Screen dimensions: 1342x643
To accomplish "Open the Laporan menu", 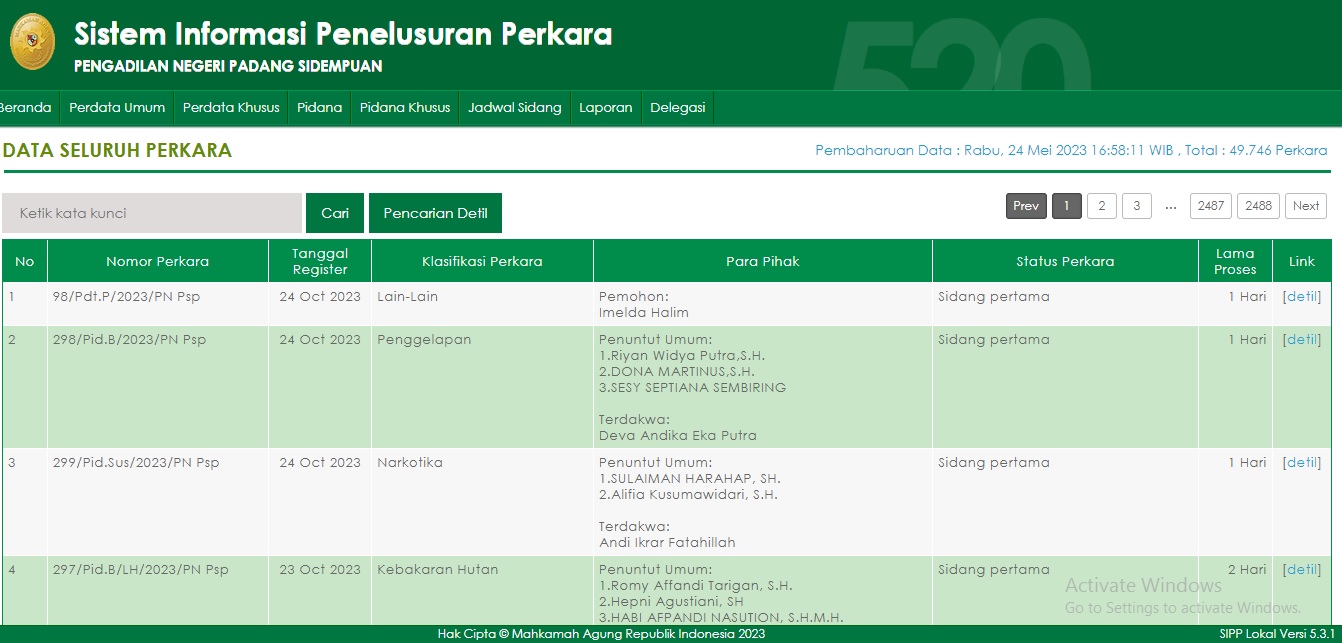I will (x=606, y=108).
